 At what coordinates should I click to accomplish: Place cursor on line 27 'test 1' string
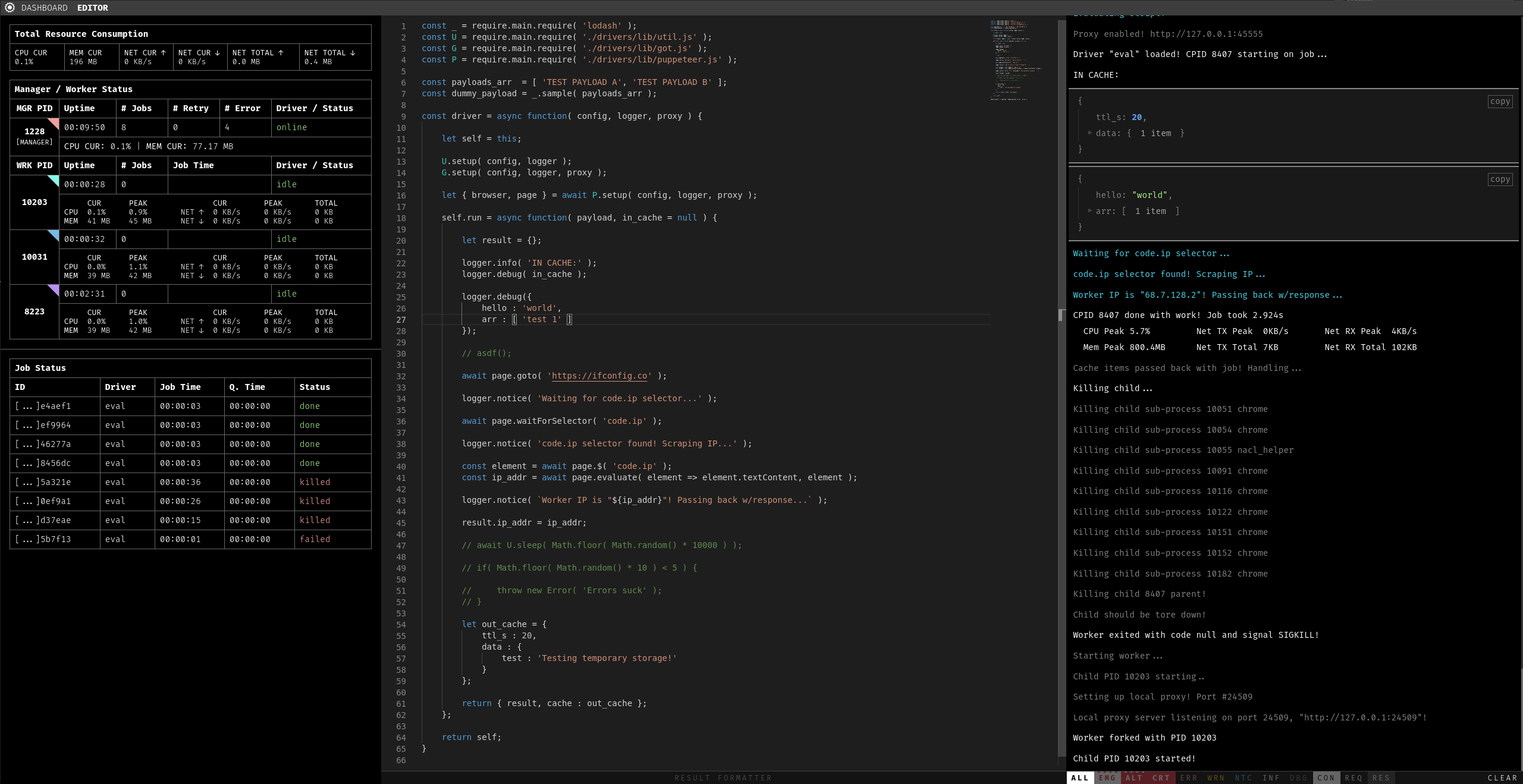tap(541, 319)
